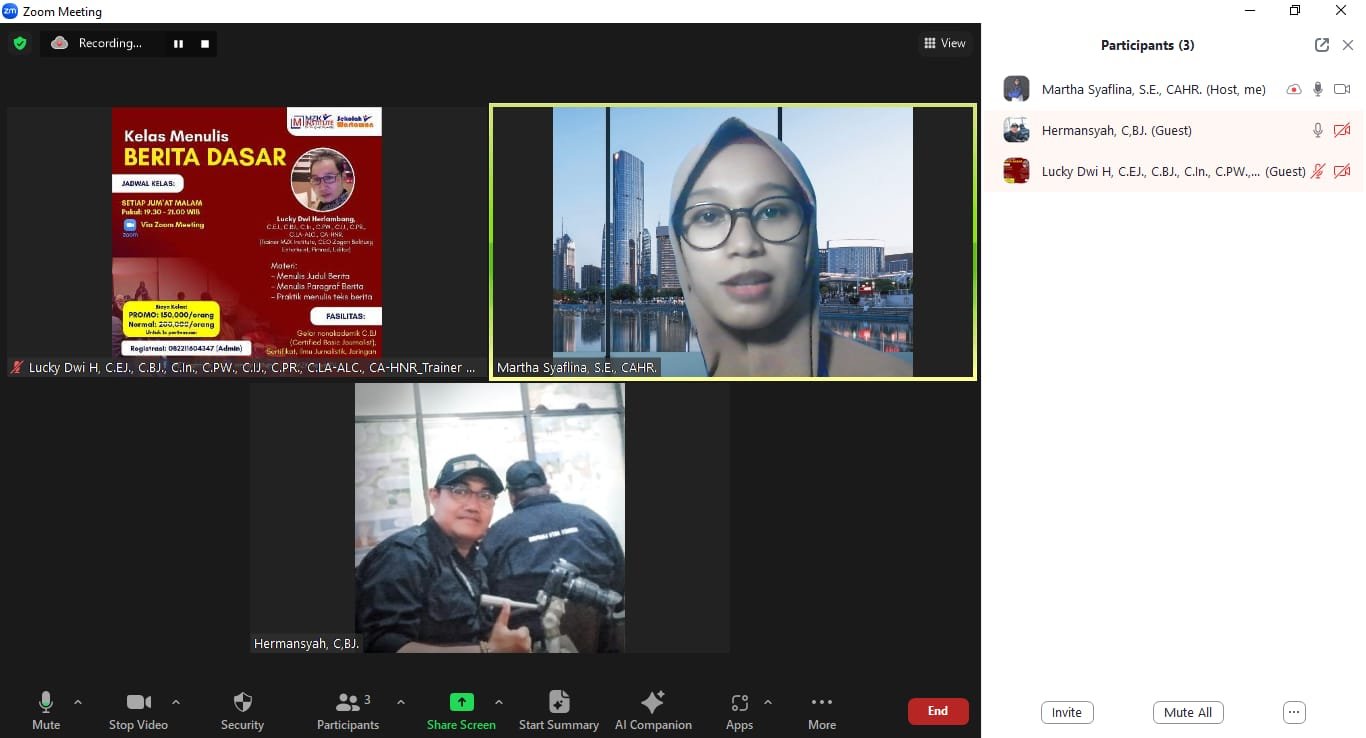Click Hermansyah, C,BJ. name label on video
Image resolution: width=1366 pixels, height=738 pixels.
point(306,643)
